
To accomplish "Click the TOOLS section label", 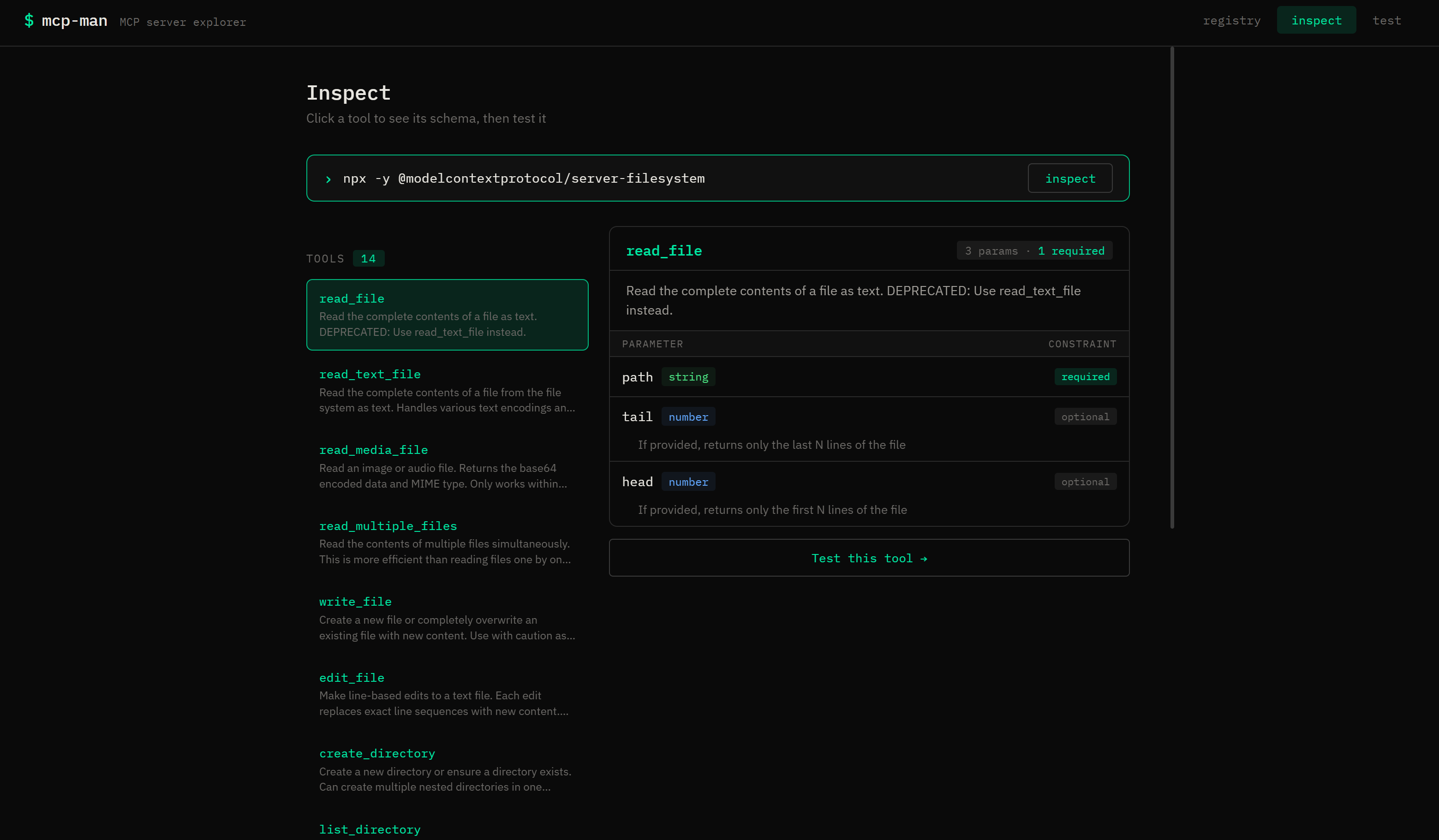I will point(325,259).
